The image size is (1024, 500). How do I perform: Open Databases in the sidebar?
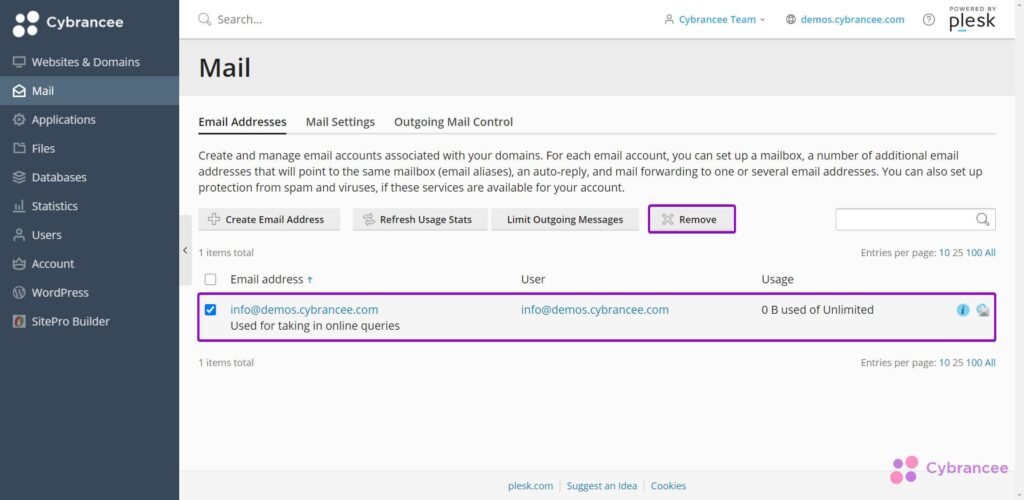[x=89, y=177]
